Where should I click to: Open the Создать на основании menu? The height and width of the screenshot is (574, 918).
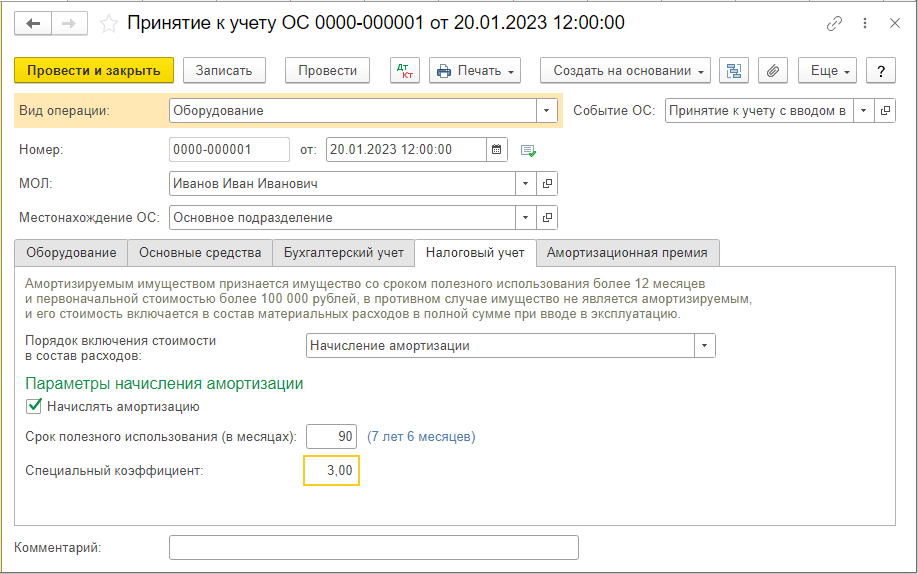625,70
